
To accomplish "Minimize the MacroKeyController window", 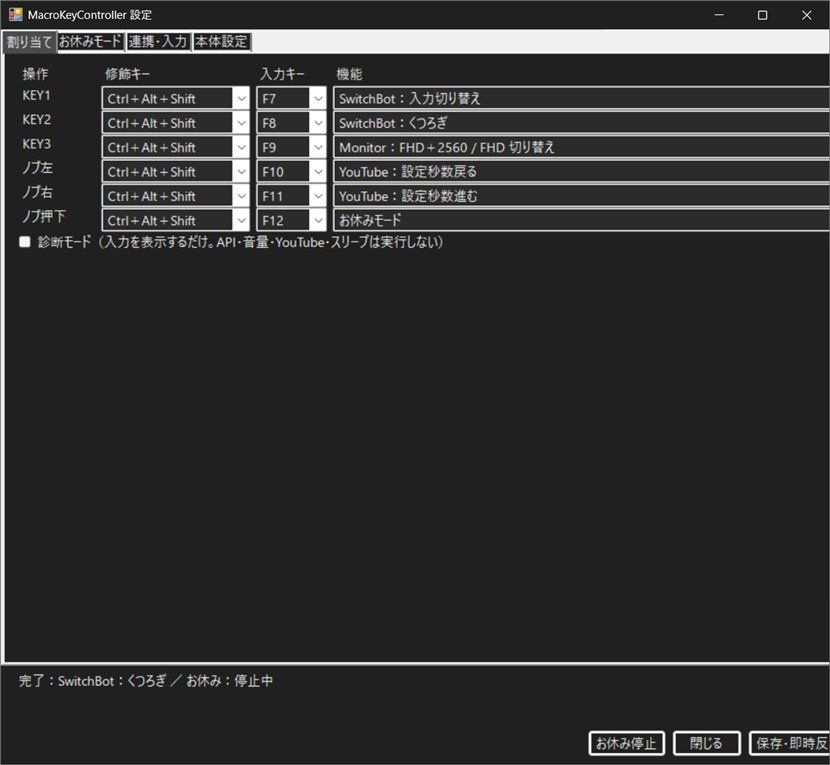I will [x=719, y=15].
